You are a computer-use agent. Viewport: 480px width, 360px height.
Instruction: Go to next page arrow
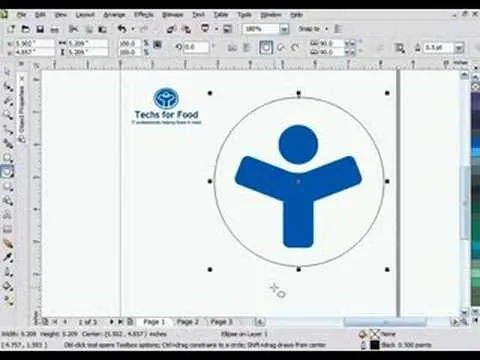point(111,322)
